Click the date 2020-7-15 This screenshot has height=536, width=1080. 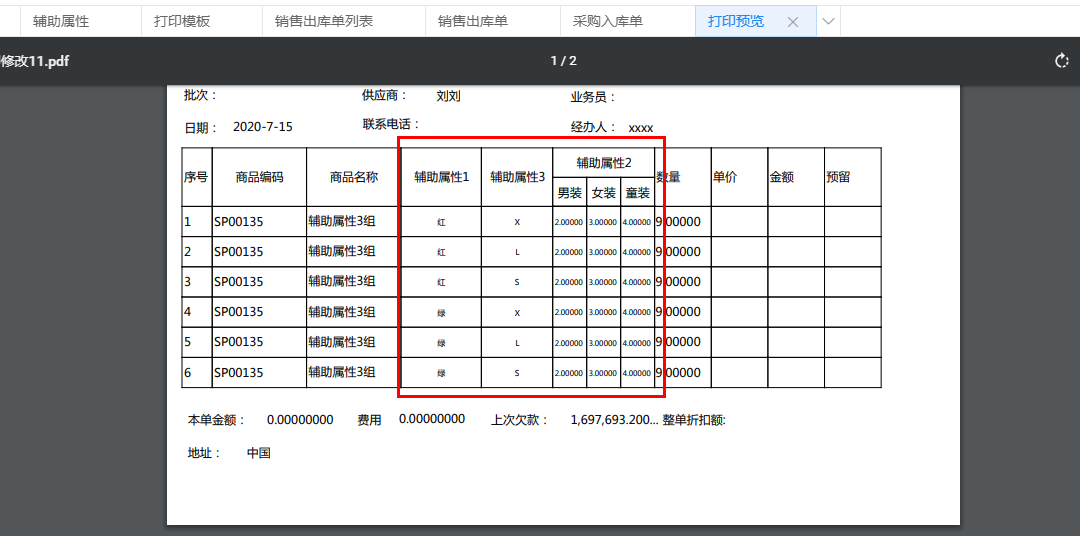262,127
